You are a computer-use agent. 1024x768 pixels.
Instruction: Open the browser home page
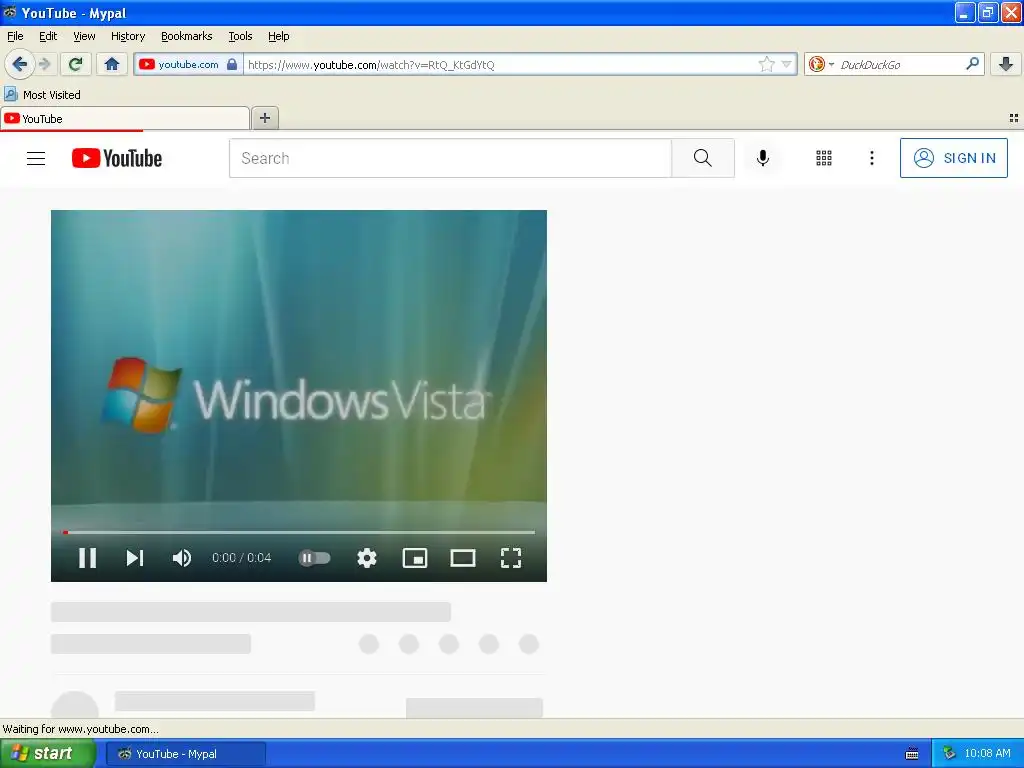coord(112,64)
